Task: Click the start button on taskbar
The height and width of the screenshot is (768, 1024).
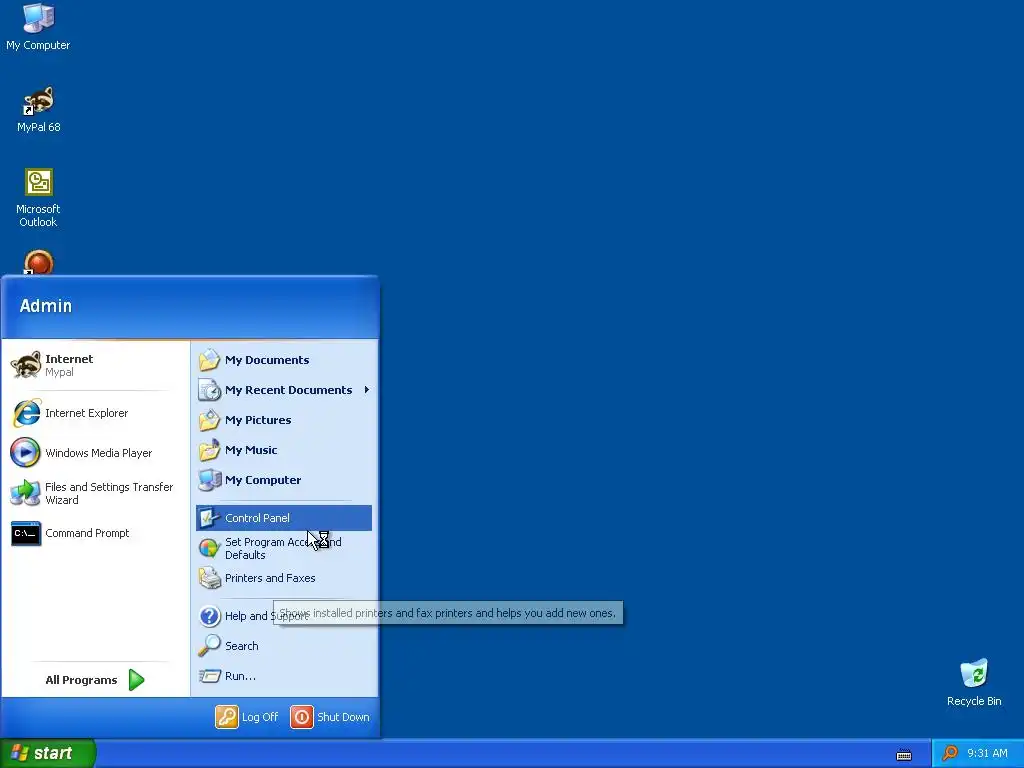Action: [x=48, y=754]
